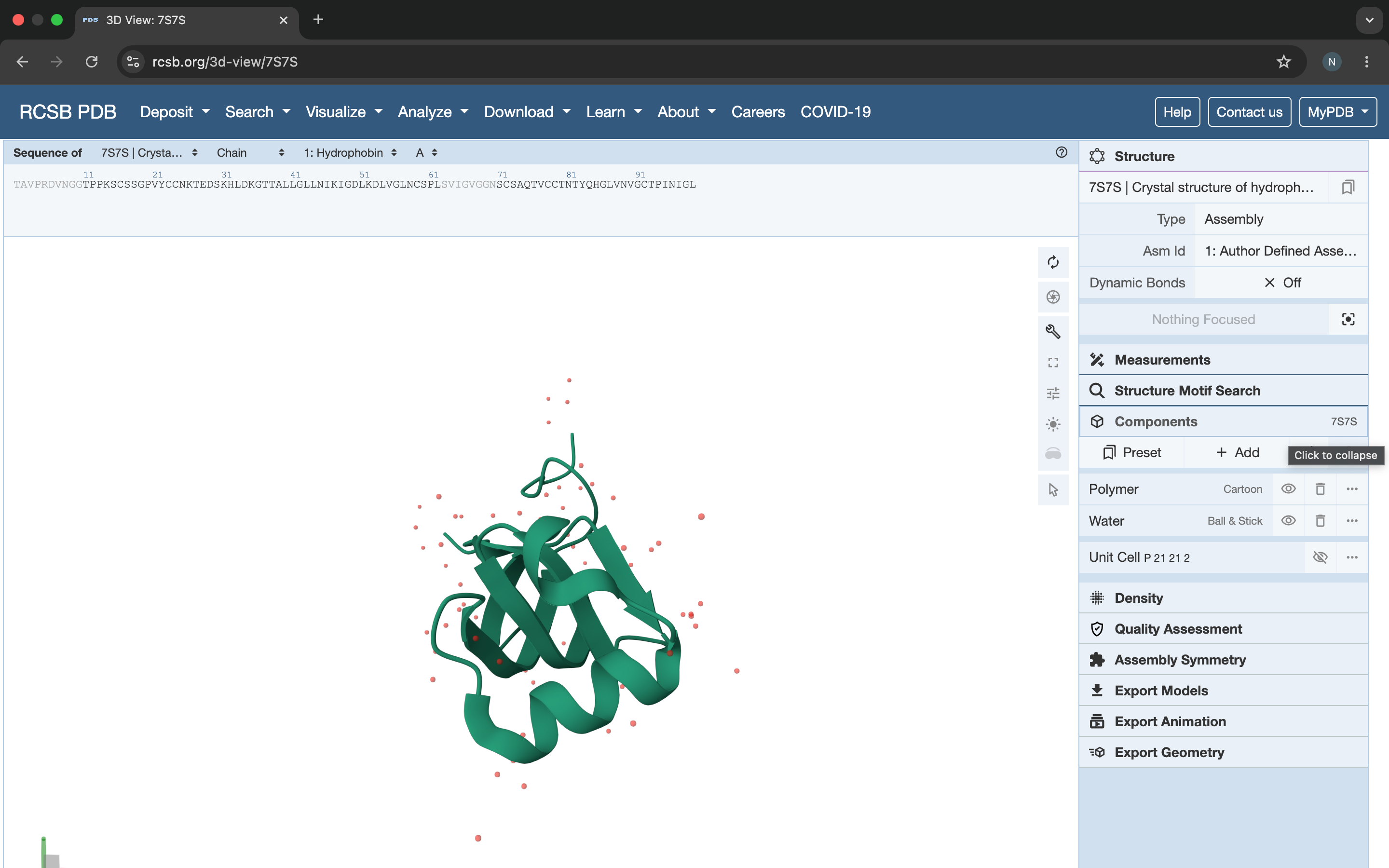
Task: Hide the Polymer component using its eye icon
Action: 1288,489
